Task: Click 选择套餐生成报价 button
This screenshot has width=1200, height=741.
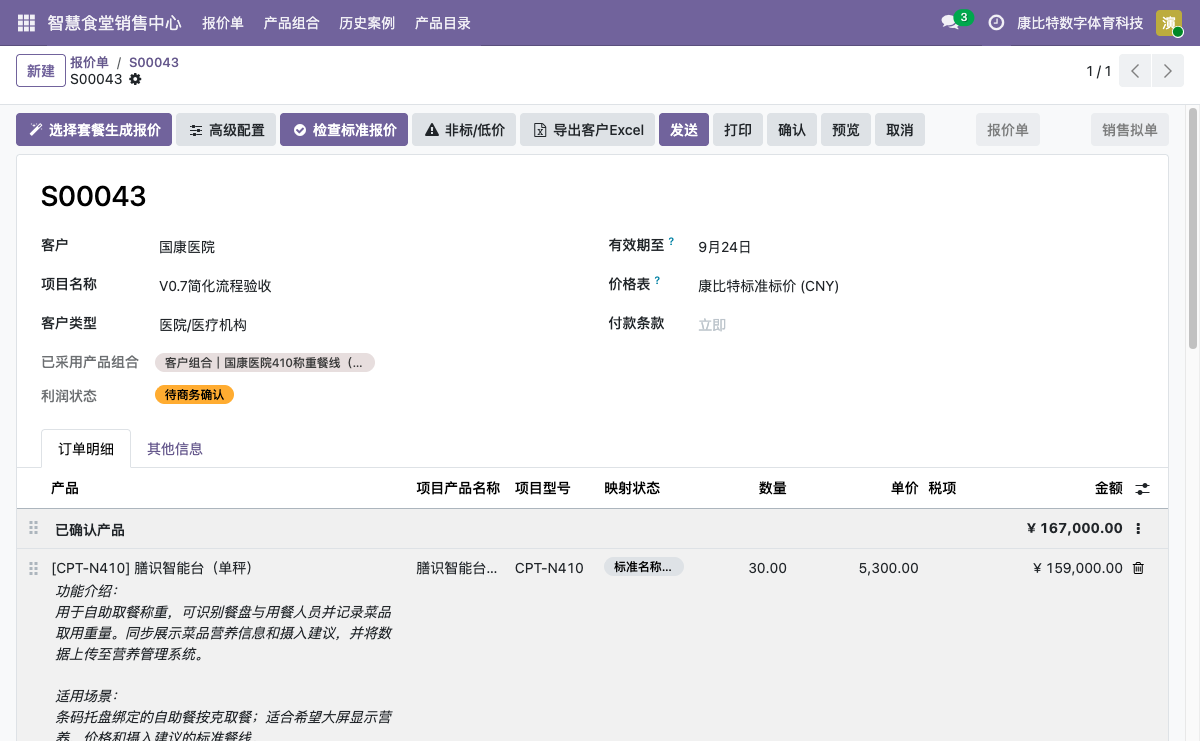Action: [94, 130]
